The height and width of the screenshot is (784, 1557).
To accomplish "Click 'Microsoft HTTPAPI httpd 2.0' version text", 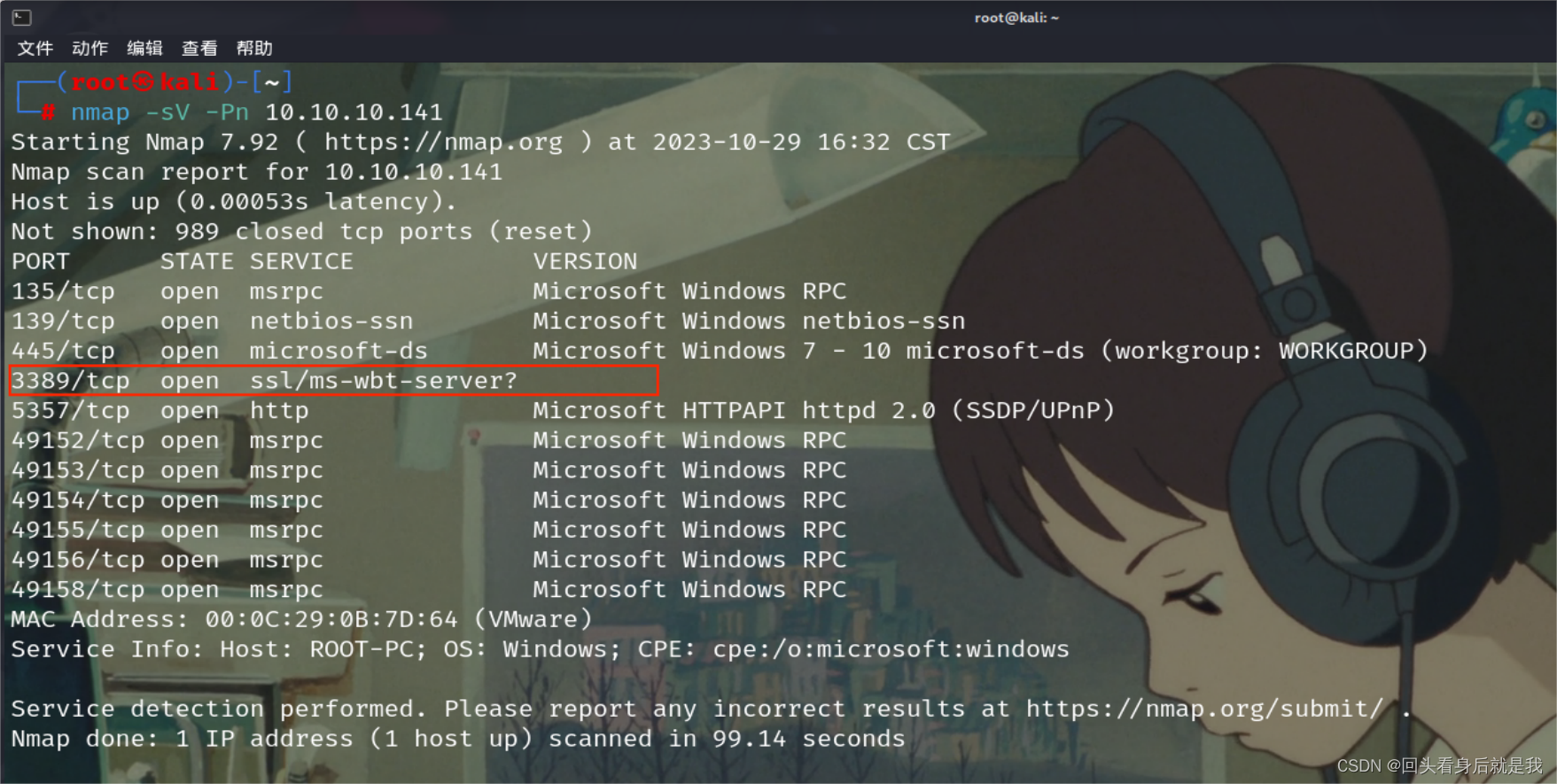I will (734, 411).
